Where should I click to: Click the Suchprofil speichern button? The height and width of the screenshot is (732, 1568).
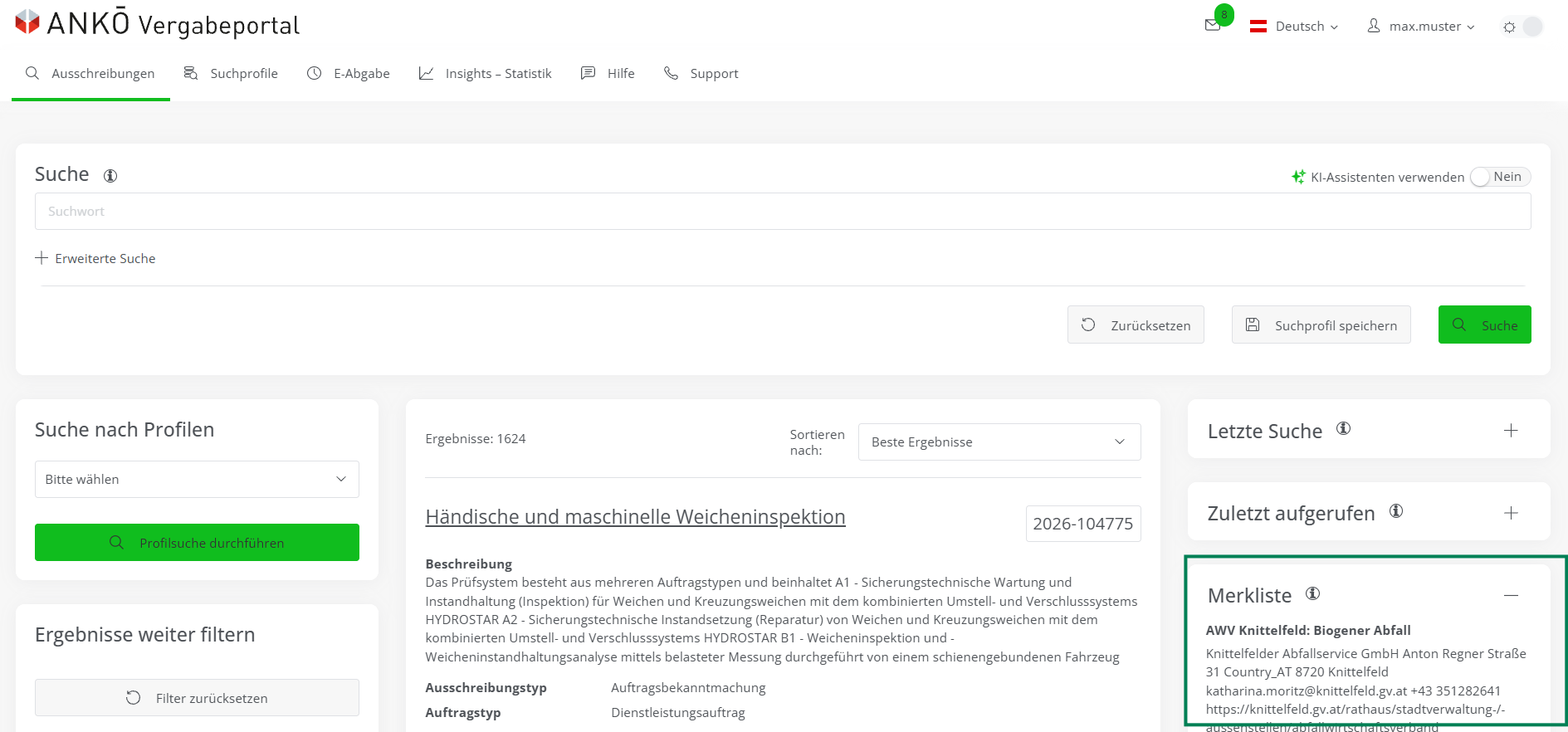1321,325
